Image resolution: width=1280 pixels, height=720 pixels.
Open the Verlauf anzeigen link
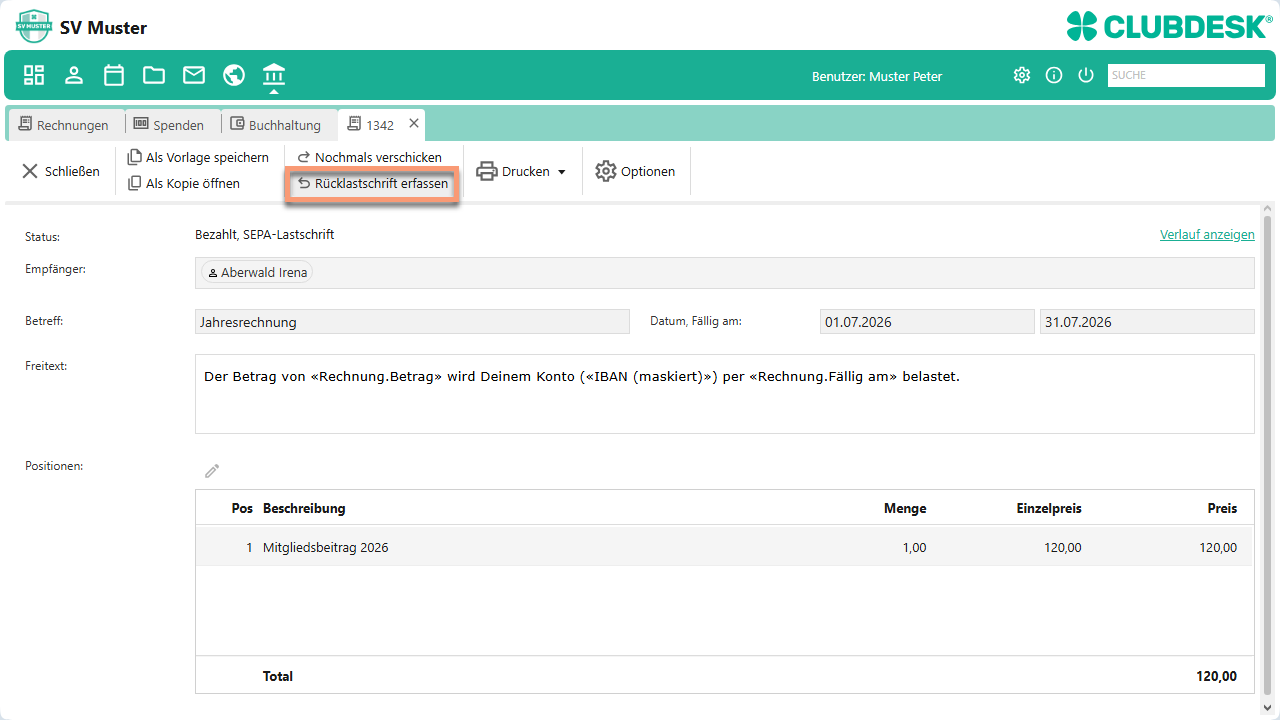point(1207,234)
